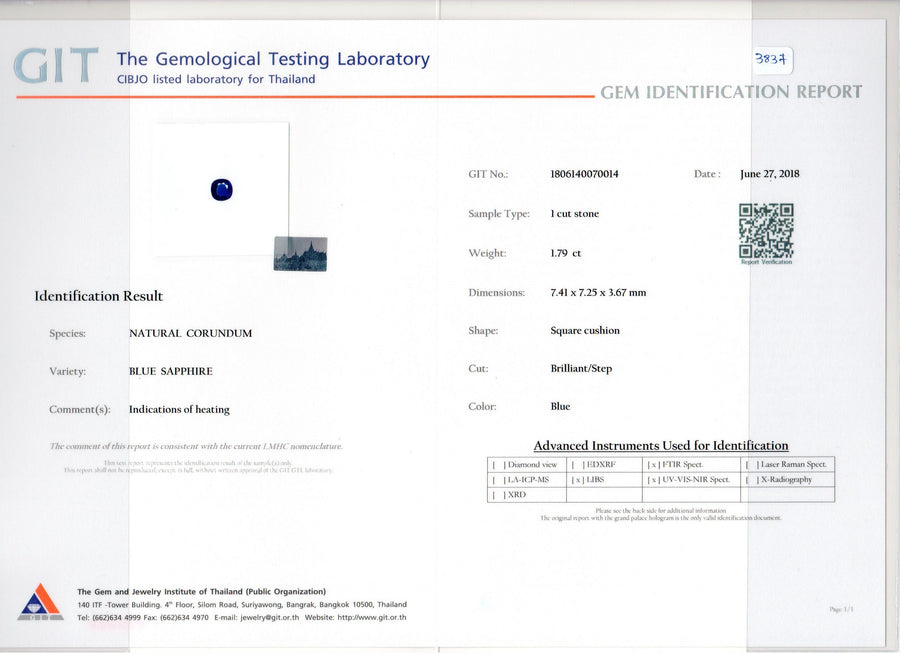Toggle the X-Radiography checkbox
The width and height of the screenshot is (900, 654).
point(750,480)
